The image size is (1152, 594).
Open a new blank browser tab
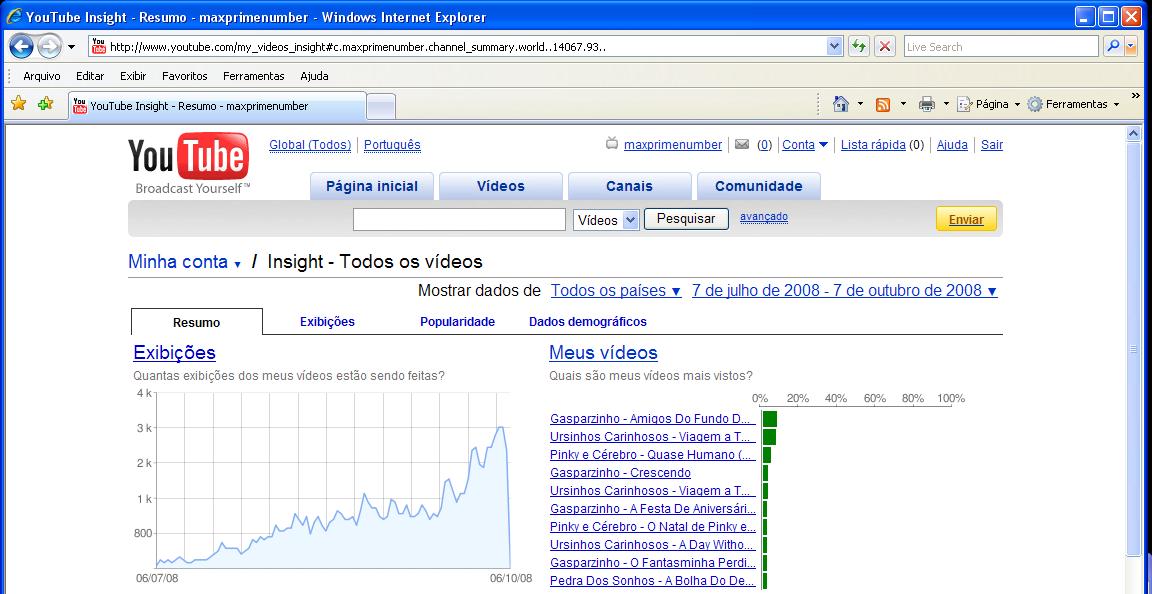point(381,107)
